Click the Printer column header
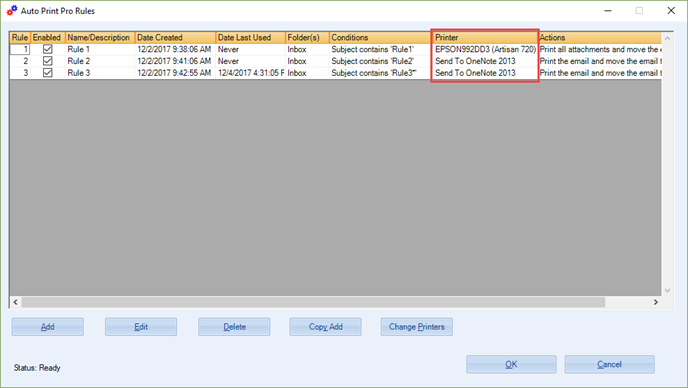Image resolution: width=688 pixels, height=388 pixels. pos(485,37)
